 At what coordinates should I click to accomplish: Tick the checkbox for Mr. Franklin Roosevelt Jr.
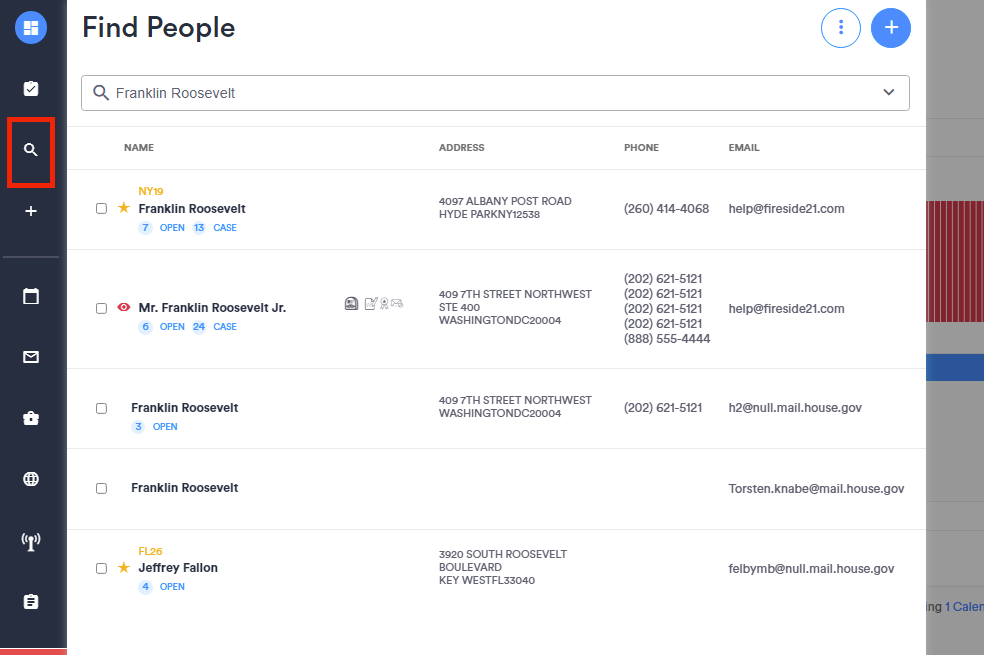pyautogui.click(x=101, y=308)
